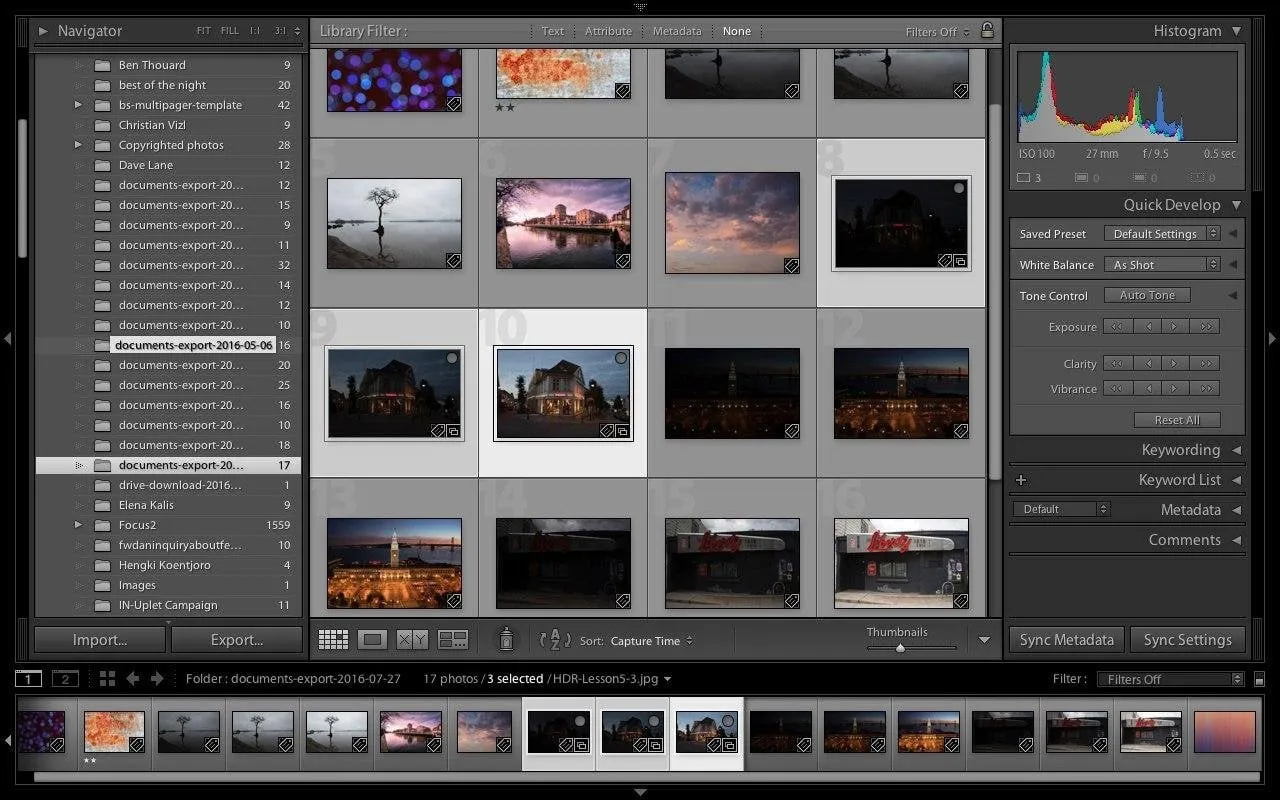The height and width of the screenshot is (800, 1280).
Task: Go back using filmstrip left arrow
Action: (x=132, y=679)
